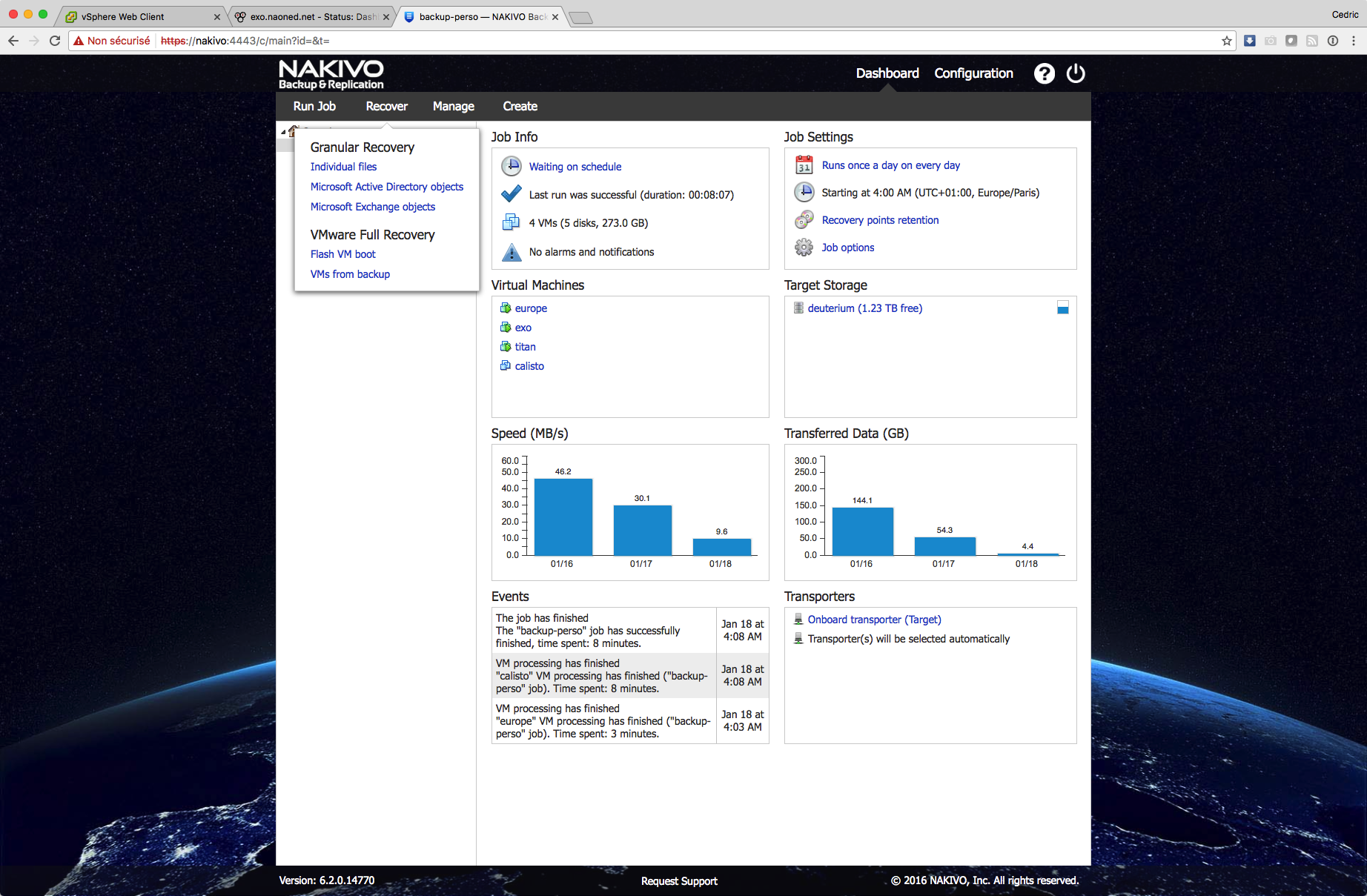Open the calisto virtual machine link

[x=529, y=366]
